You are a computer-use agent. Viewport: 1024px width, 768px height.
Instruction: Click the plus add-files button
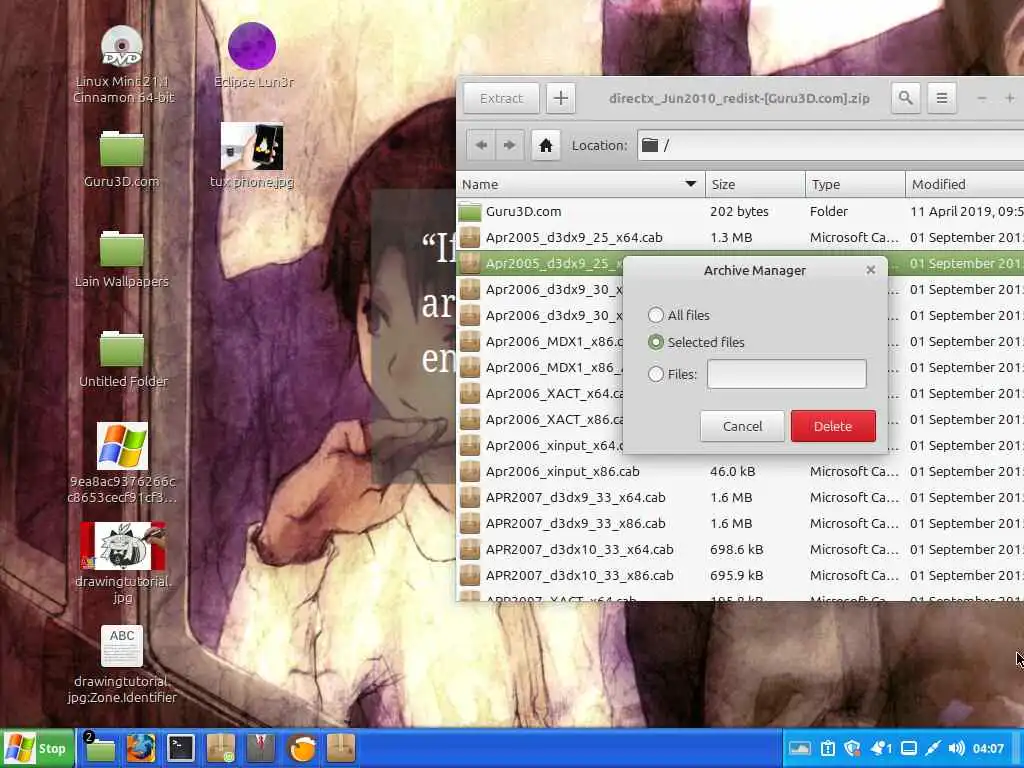(560, 98)
